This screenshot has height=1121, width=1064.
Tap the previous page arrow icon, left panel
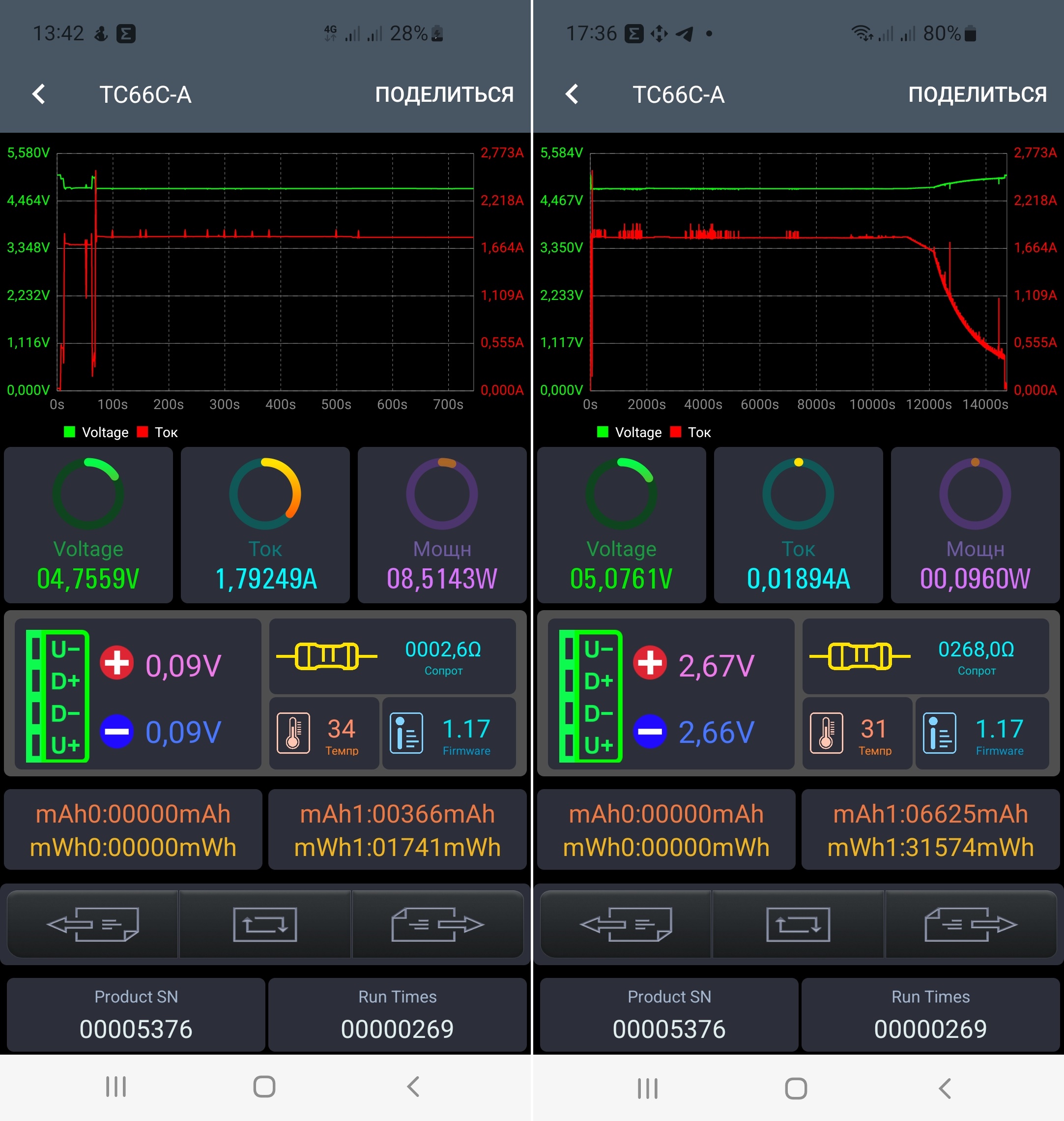pos(92,925)
